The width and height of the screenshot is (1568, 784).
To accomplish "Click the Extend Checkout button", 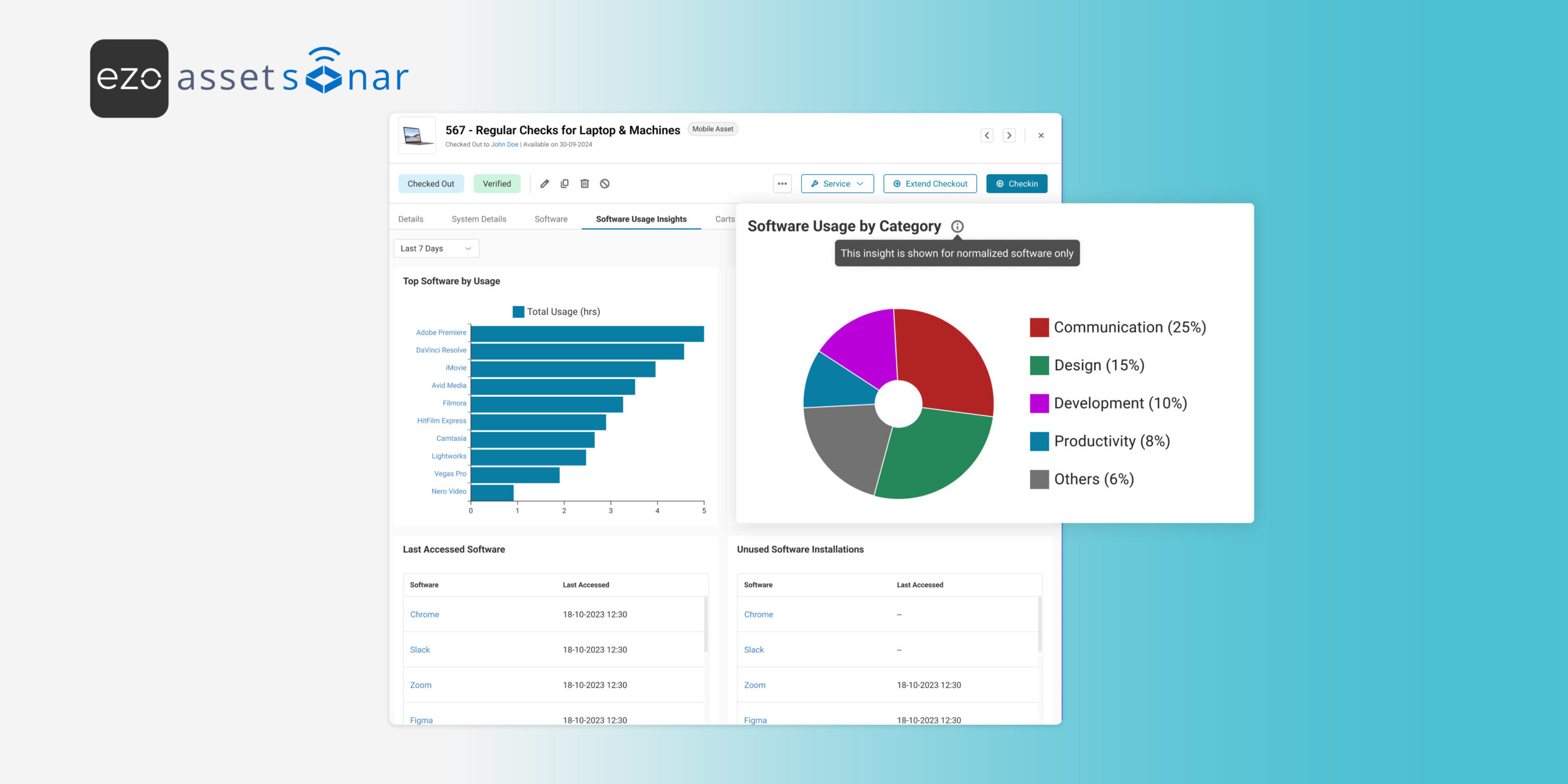I will pyautogui.click(x=930, y=184).
